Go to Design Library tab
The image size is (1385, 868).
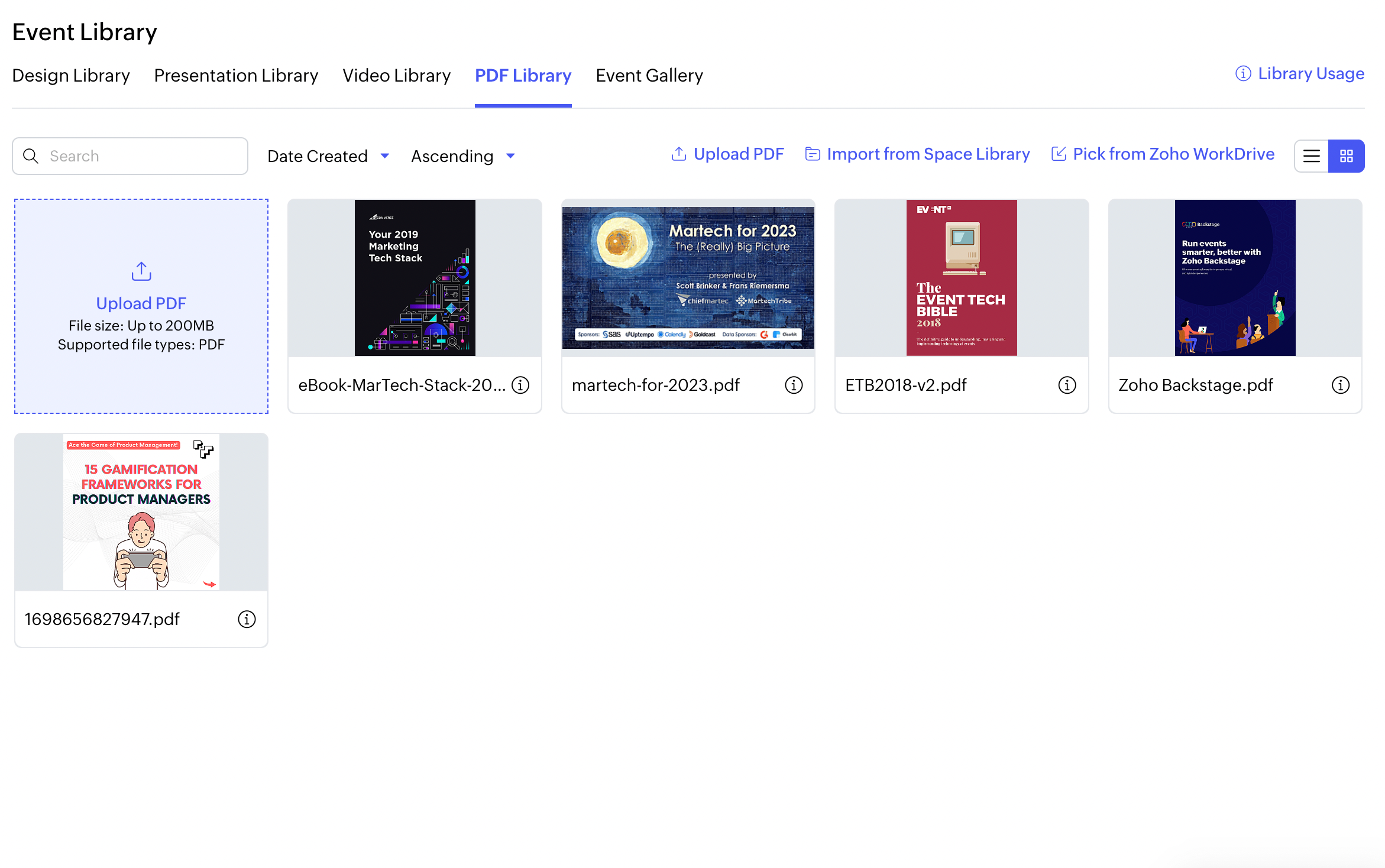(71, 76)
